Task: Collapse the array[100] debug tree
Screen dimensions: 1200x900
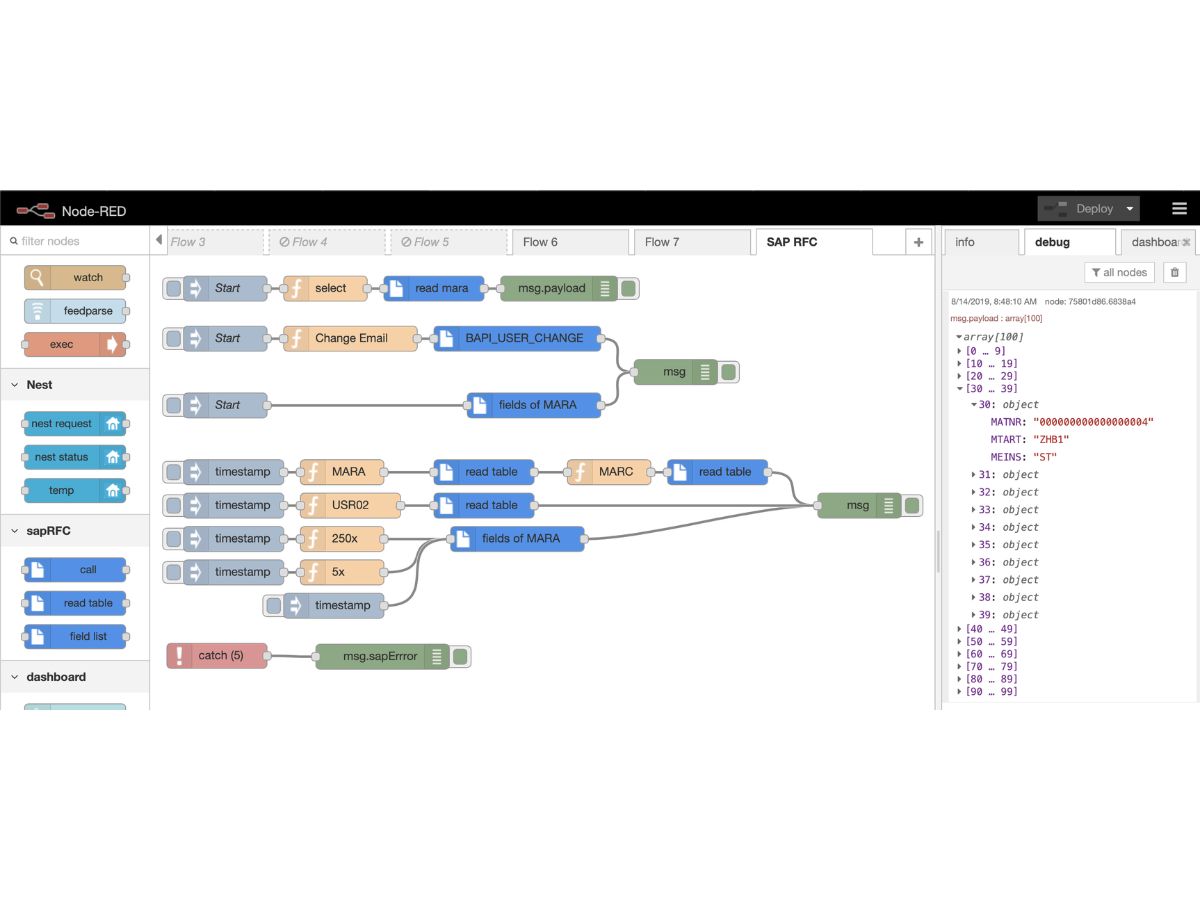Action: tap(959, 337)
